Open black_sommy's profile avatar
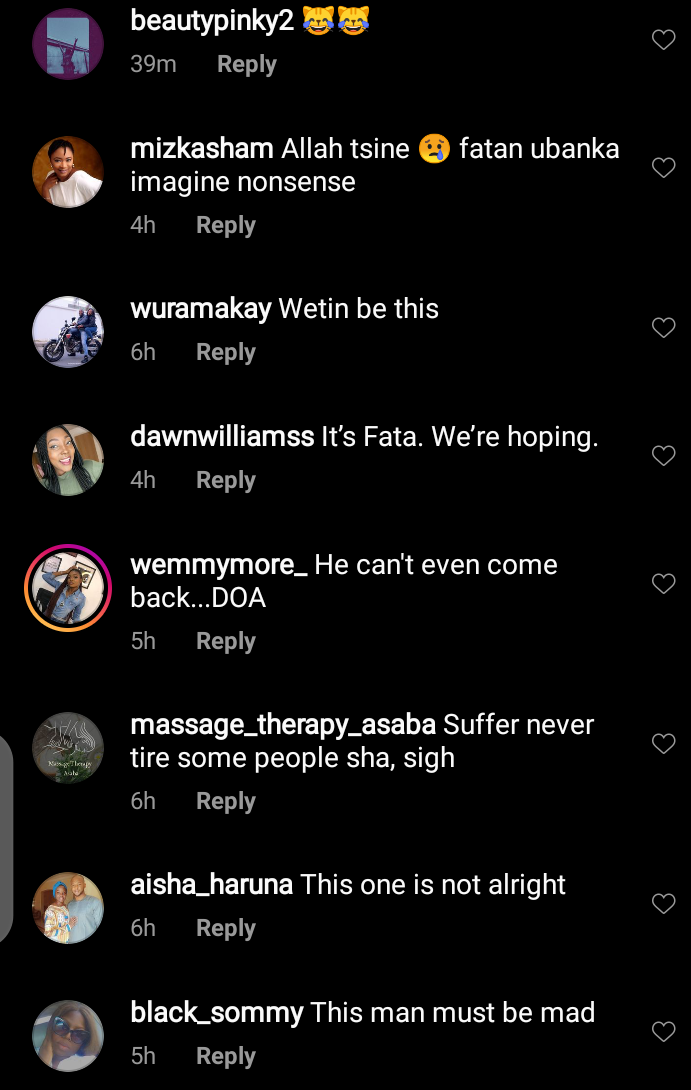This screenshot has height=1090, width=691. (x=68, y=1036)
